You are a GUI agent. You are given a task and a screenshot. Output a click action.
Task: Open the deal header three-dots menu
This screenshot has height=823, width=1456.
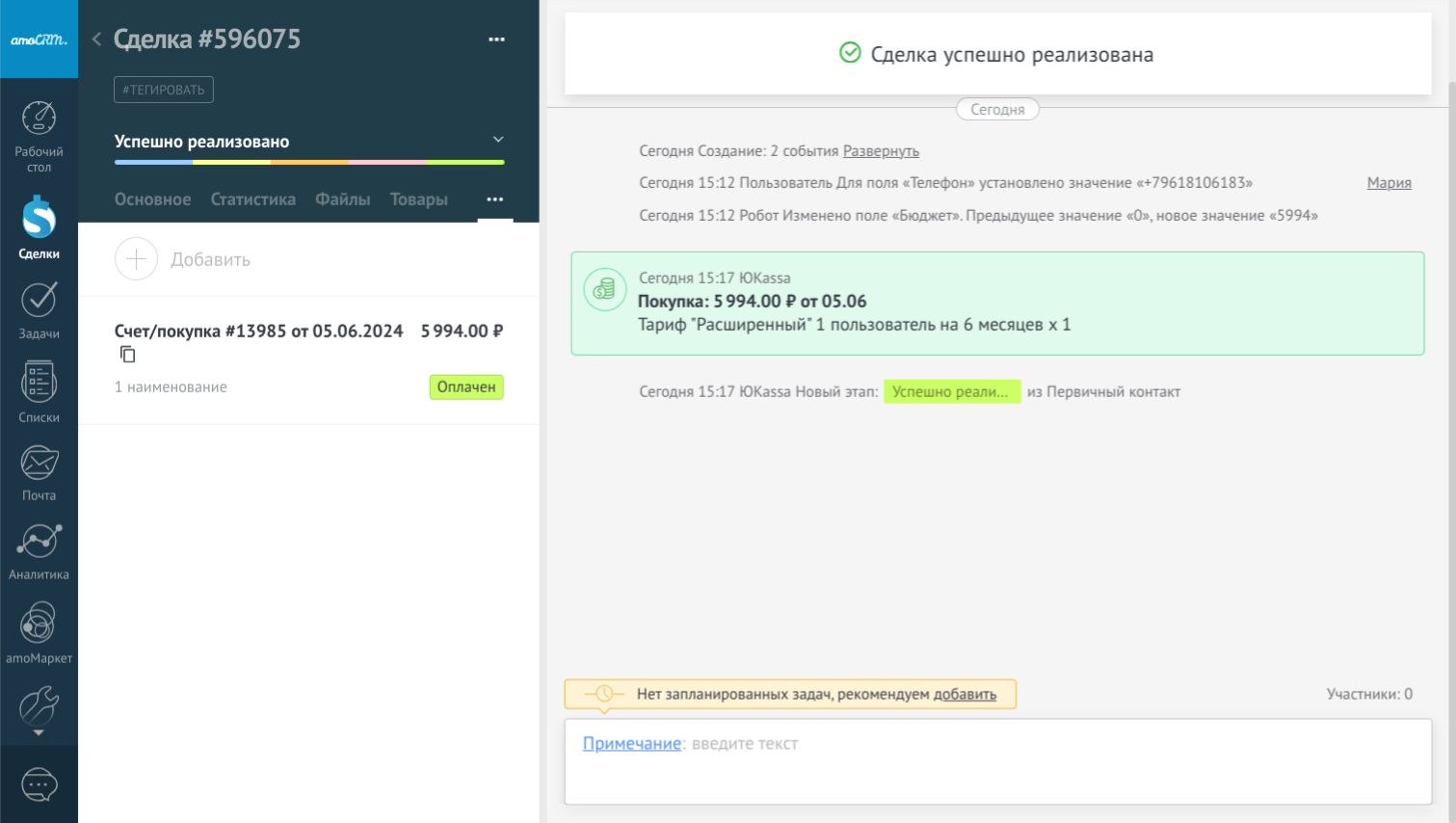[496, 40]
